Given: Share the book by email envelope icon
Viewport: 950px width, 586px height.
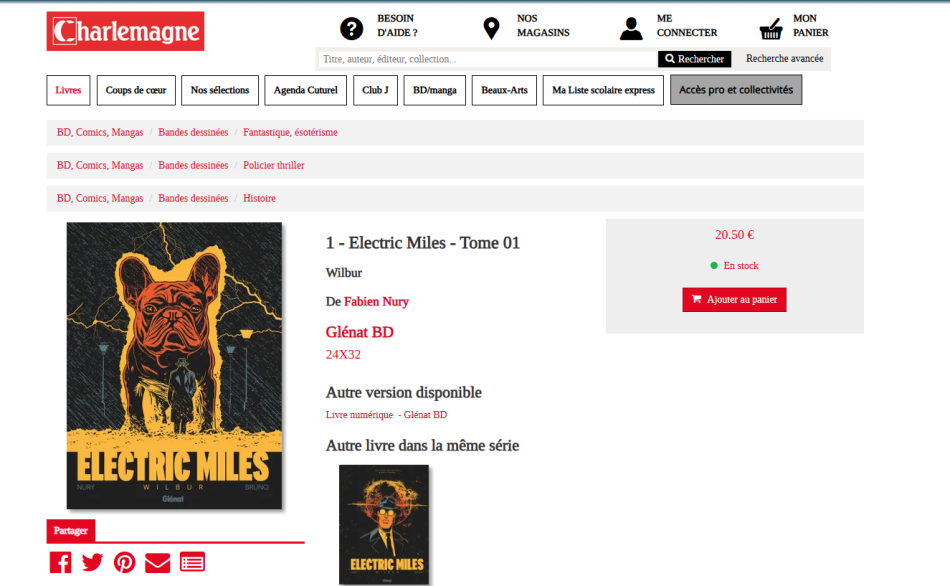Looking at the screenshot, I should pyautogui.click(x=158, y=562).
